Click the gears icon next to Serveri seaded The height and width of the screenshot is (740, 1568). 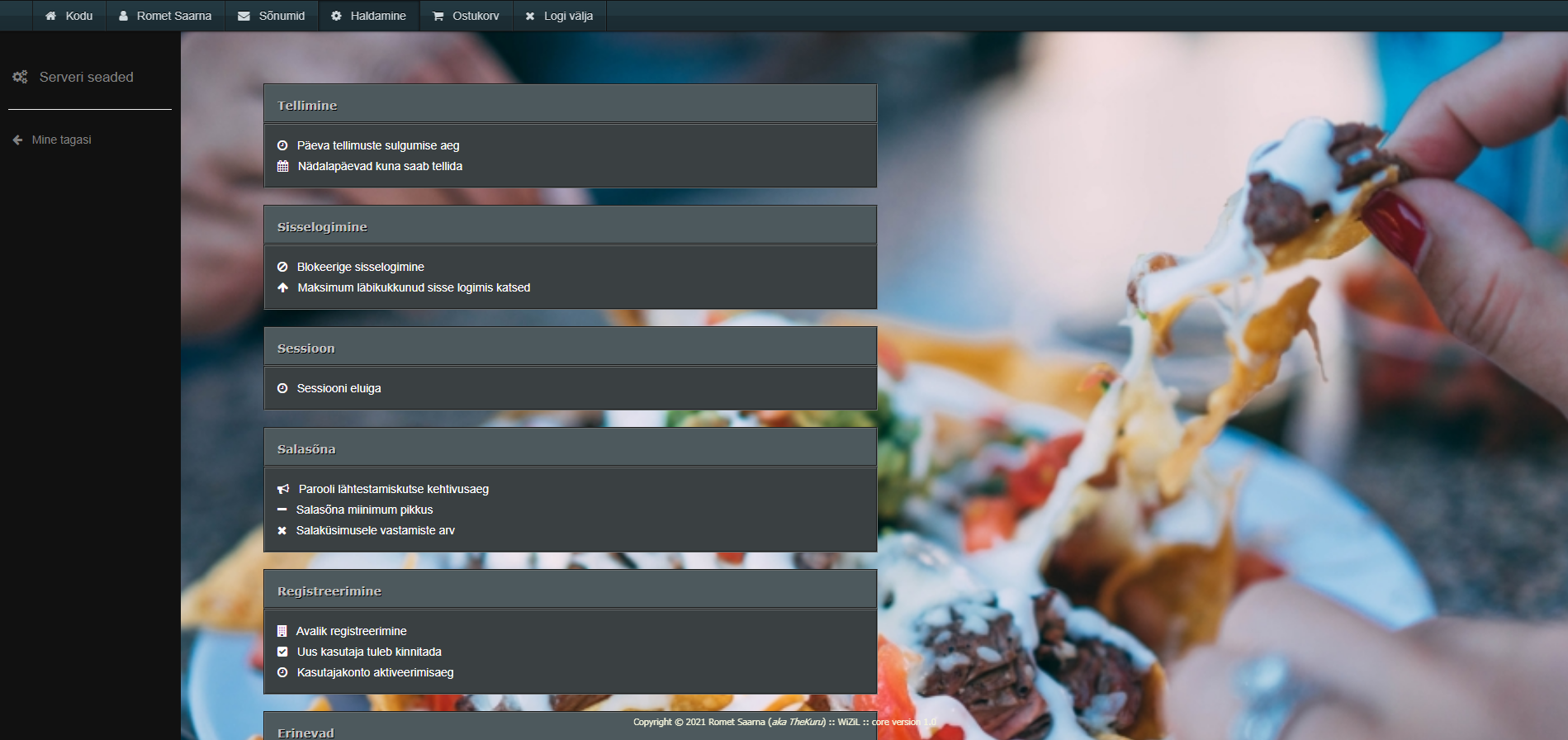[x=20, y=77]
